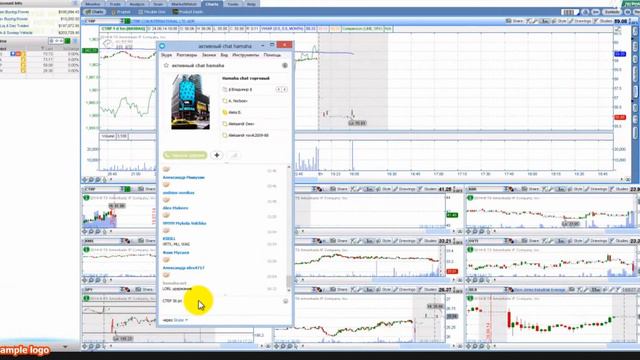Open the Разговоры menu in Skype
Image resolution: width=640 pixels, height=360 pixels.
[x=187, y=55]
